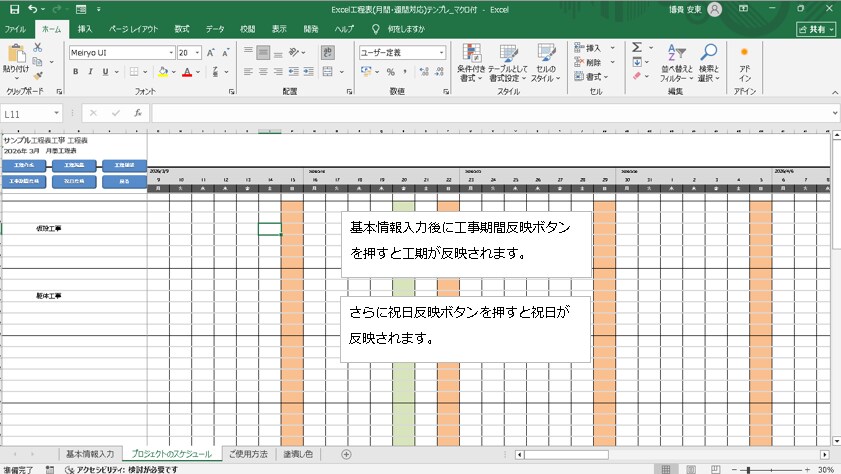The height and width of the screenshot is (474, 841).
Task: Click the yellow fill color swatch
Action: tap(163, 72)
